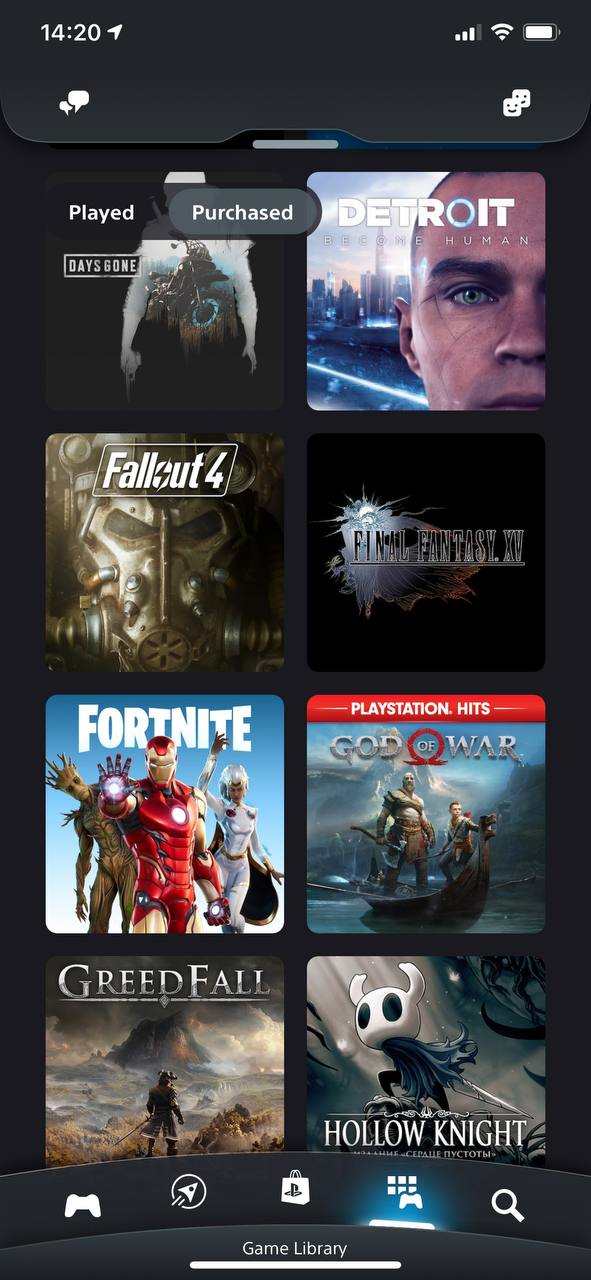Open the chat messages icon

click(x=75, y=102)
